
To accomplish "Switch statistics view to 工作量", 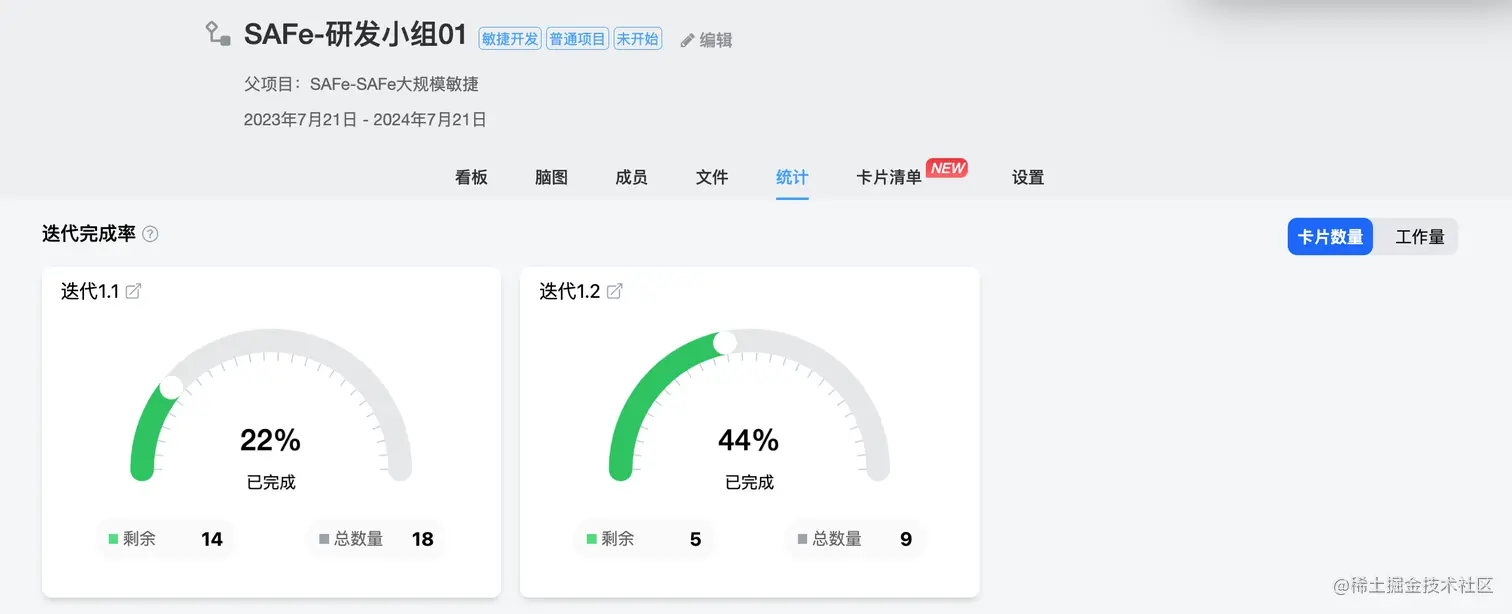I will coord(1421,236).
